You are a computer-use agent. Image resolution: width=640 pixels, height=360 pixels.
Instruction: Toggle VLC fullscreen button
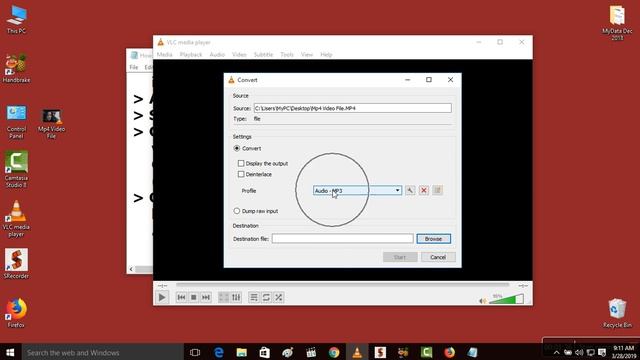[x=224, y=297]
